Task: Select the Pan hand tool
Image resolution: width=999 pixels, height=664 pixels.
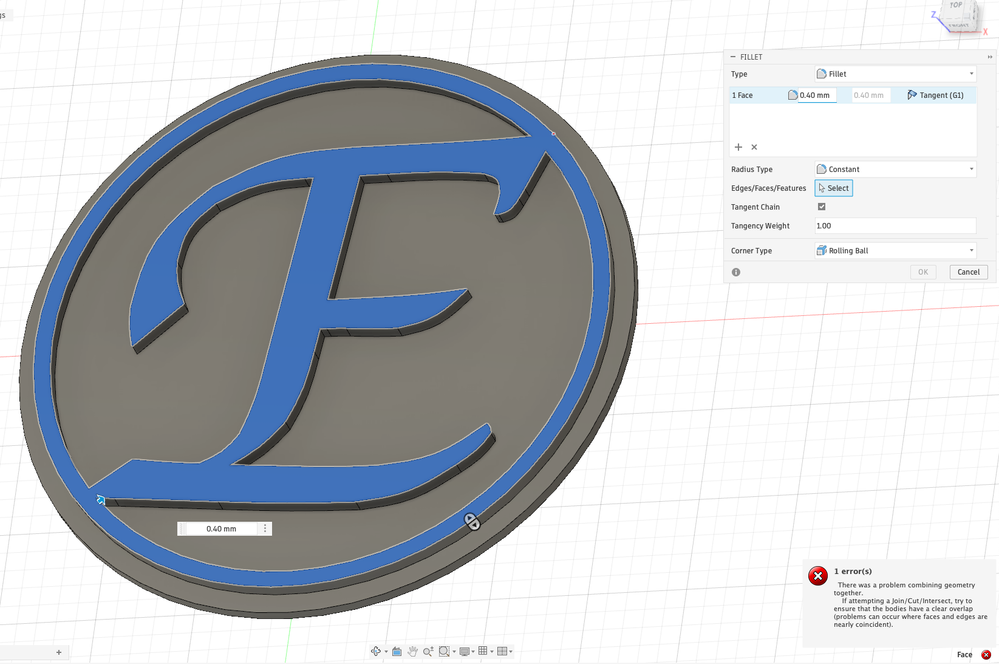Action: (412, 651)
